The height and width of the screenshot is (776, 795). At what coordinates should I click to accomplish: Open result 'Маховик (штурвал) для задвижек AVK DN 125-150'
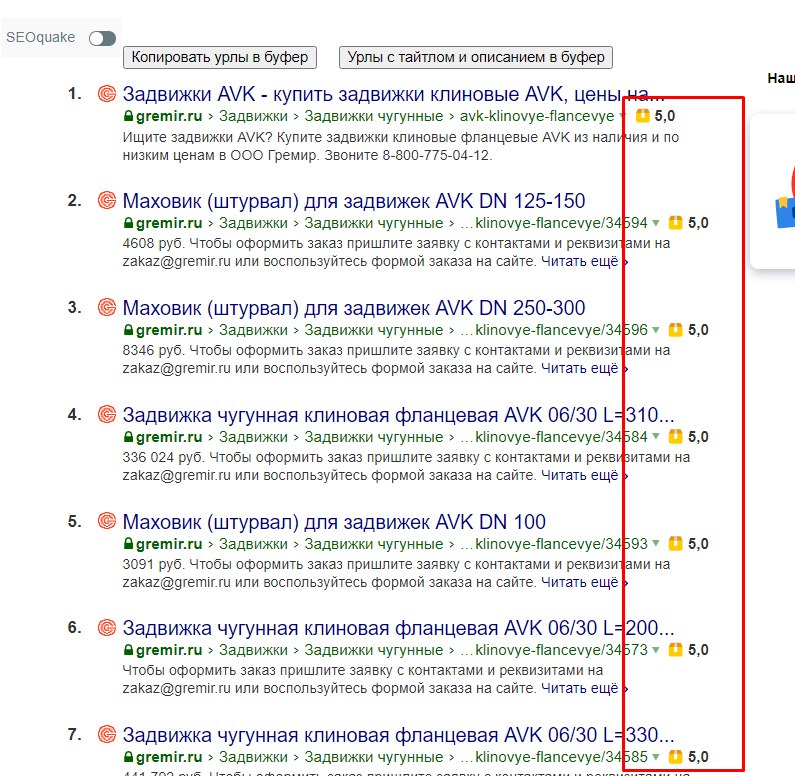point(354,201)
